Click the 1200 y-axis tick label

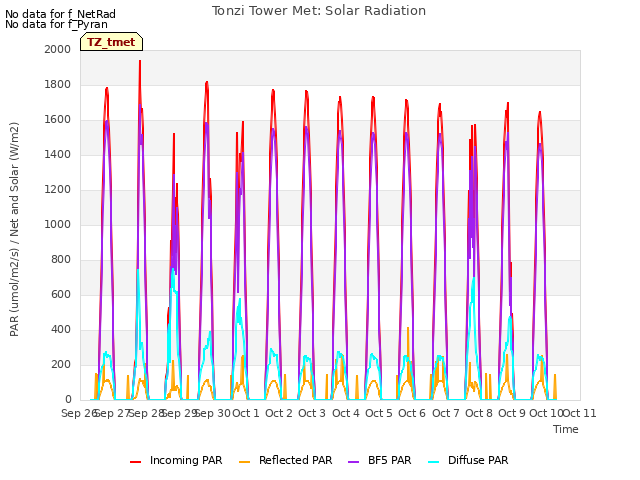point(58,190)
